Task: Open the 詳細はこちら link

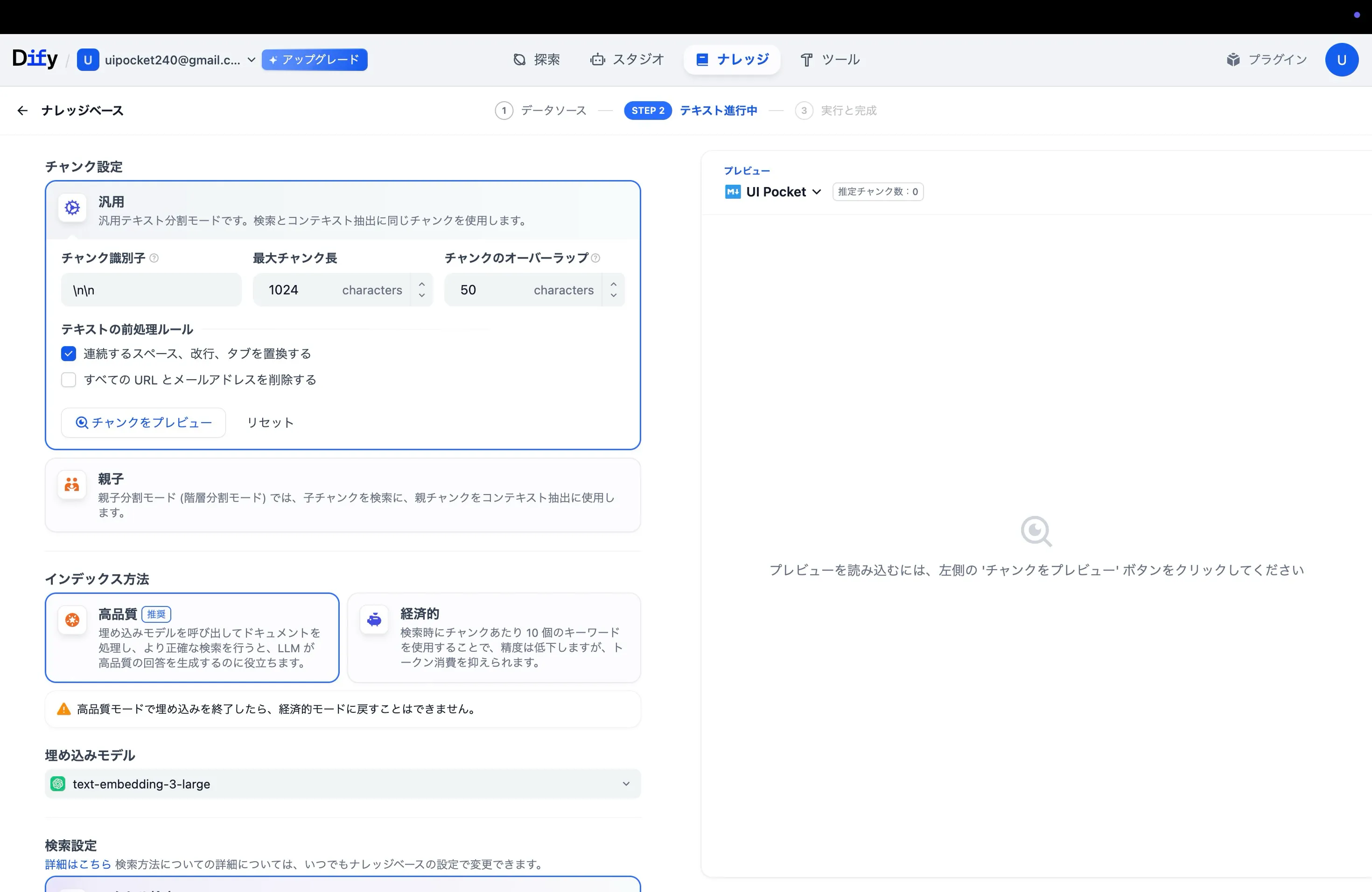Action: pyautogui.click(x=78, y=864)
